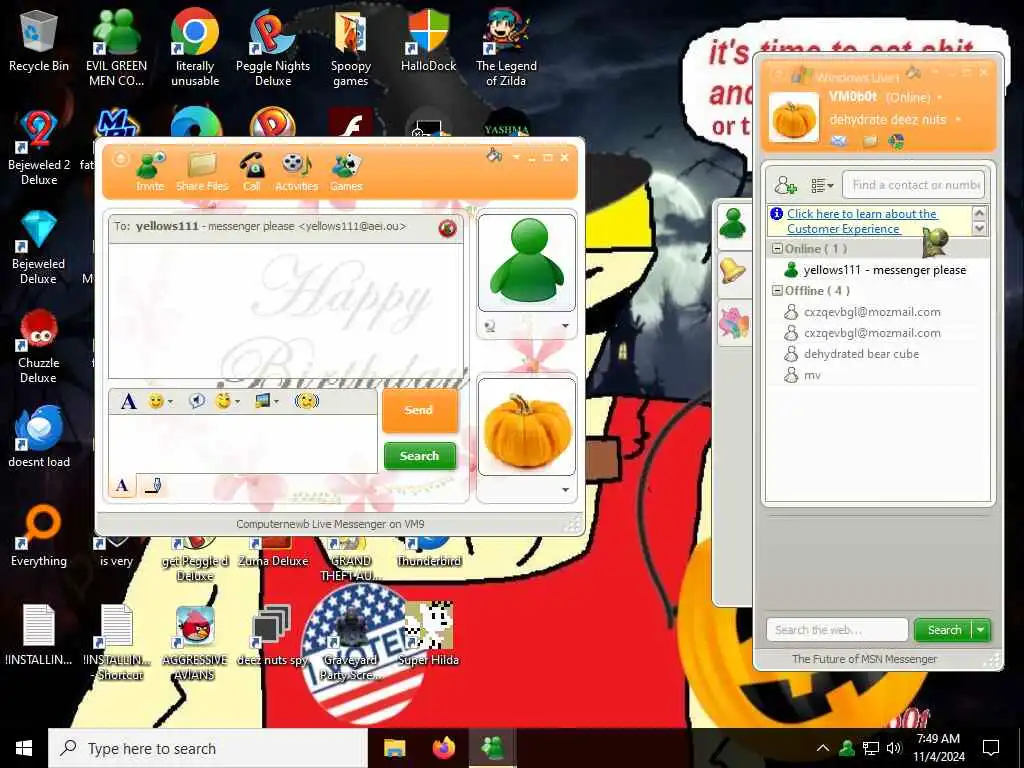The width and height of the screenshot is (1024, 768).
Task: Send a nudge with the shaking smiley
Action: 306,400
